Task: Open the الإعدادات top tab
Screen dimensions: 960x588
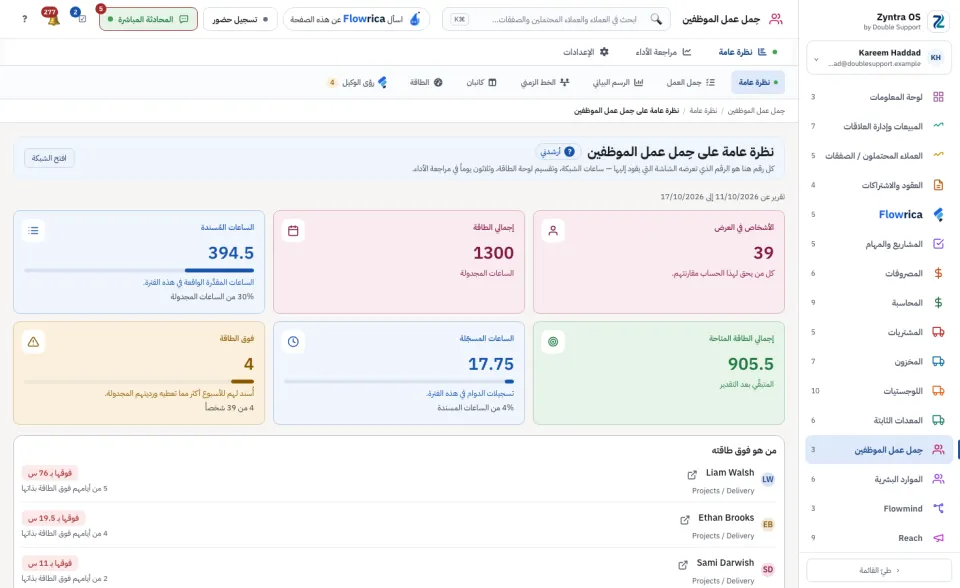Action: tap(586, 52)
